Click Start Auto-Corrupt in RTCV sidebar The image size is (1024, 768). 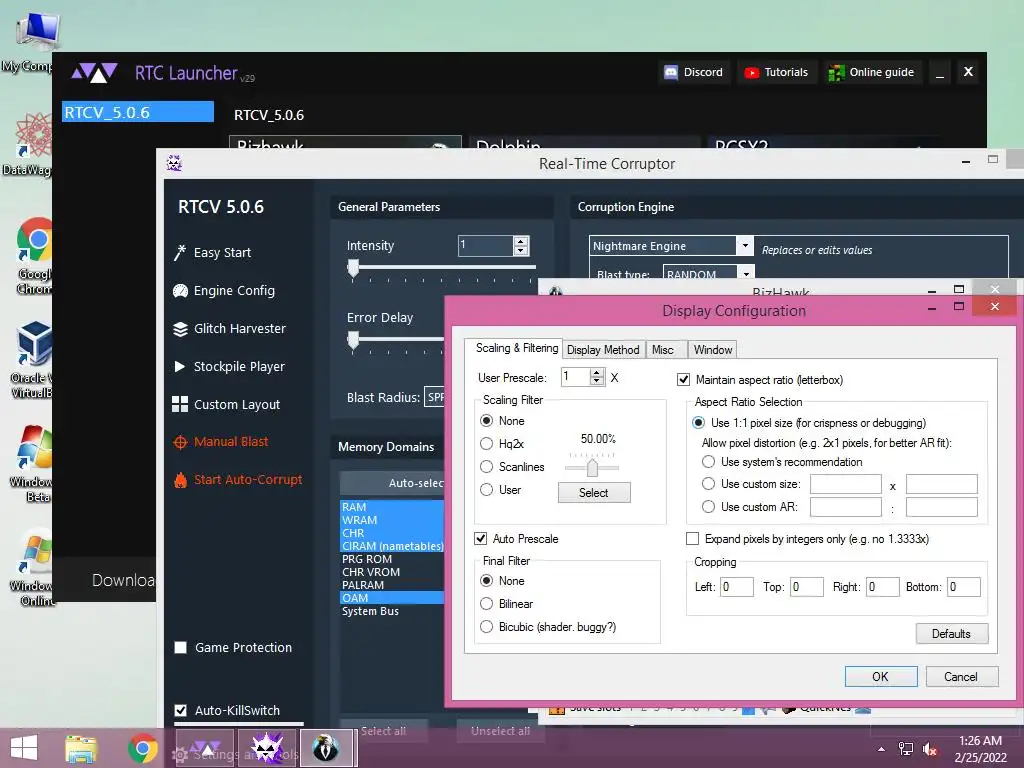coord(238,480)
